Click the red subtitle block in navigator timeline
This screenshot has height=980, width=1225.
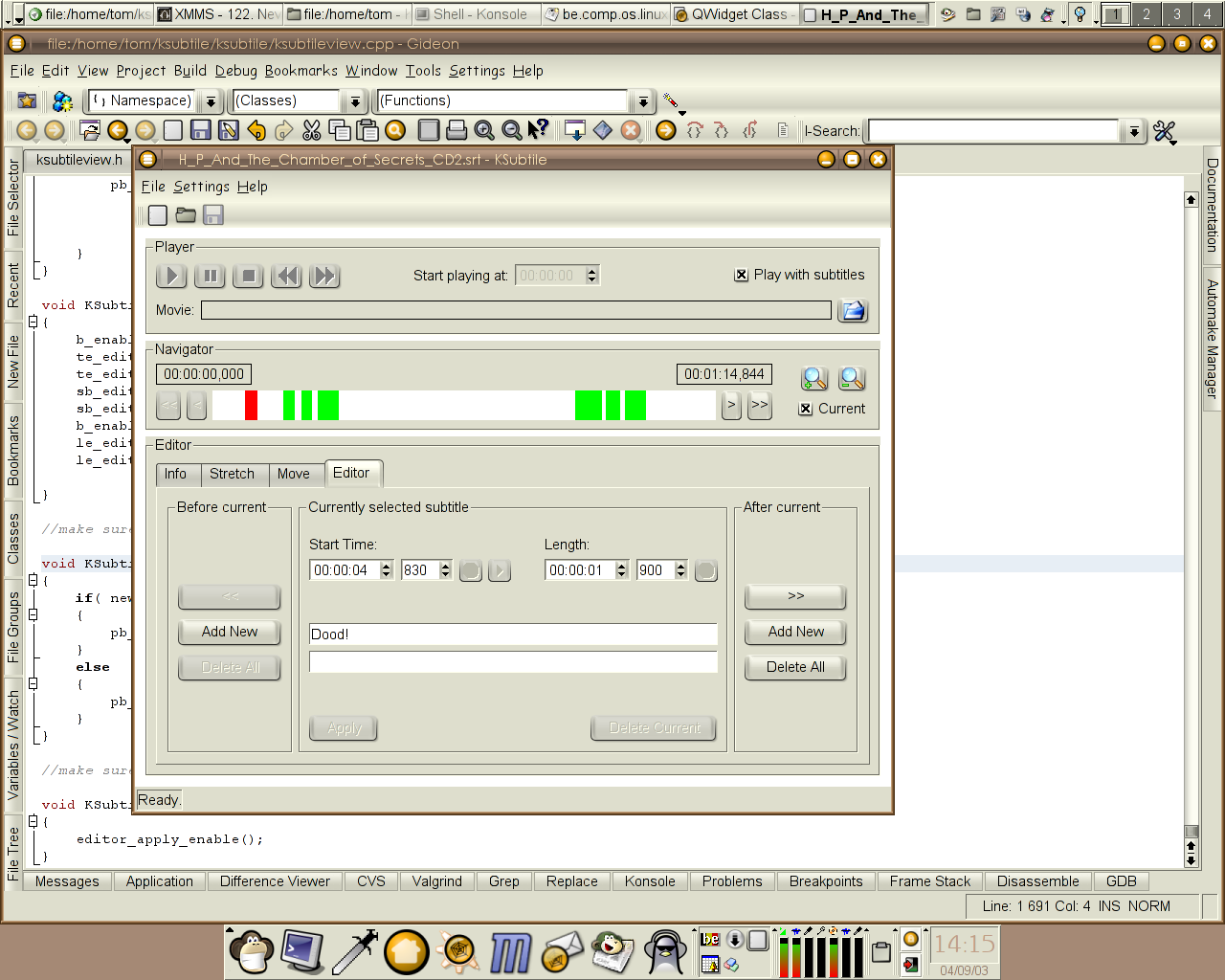pyautogui.click(x=251, y=406)
